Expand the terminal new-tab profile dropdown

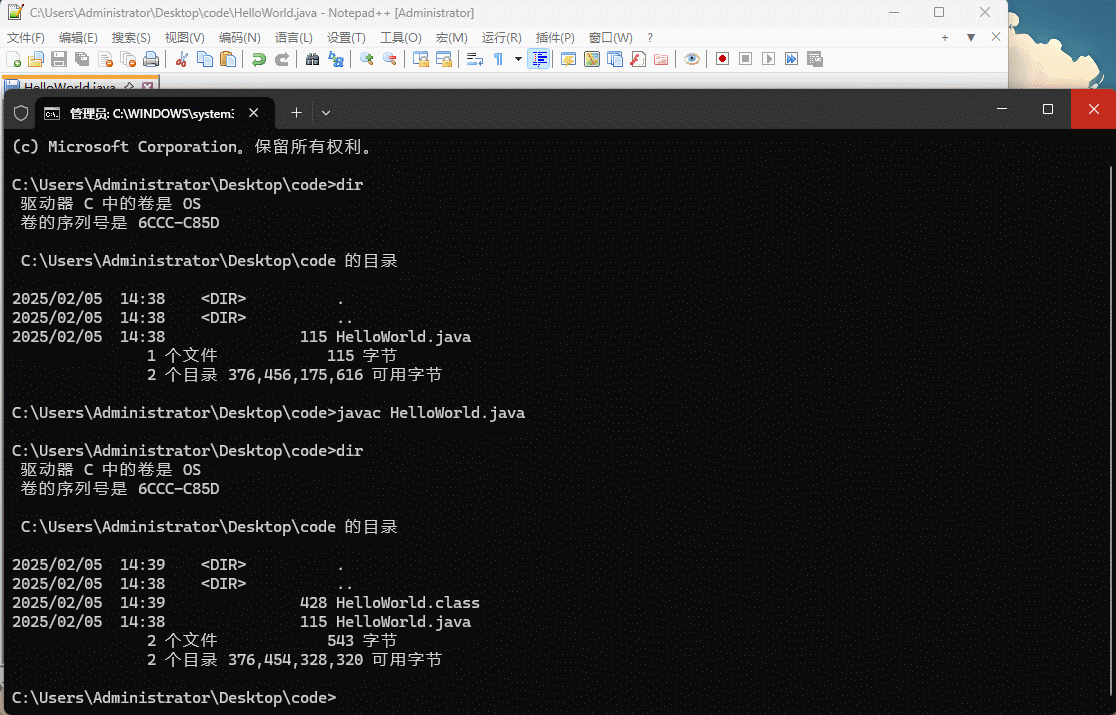[x=326, y=113]
